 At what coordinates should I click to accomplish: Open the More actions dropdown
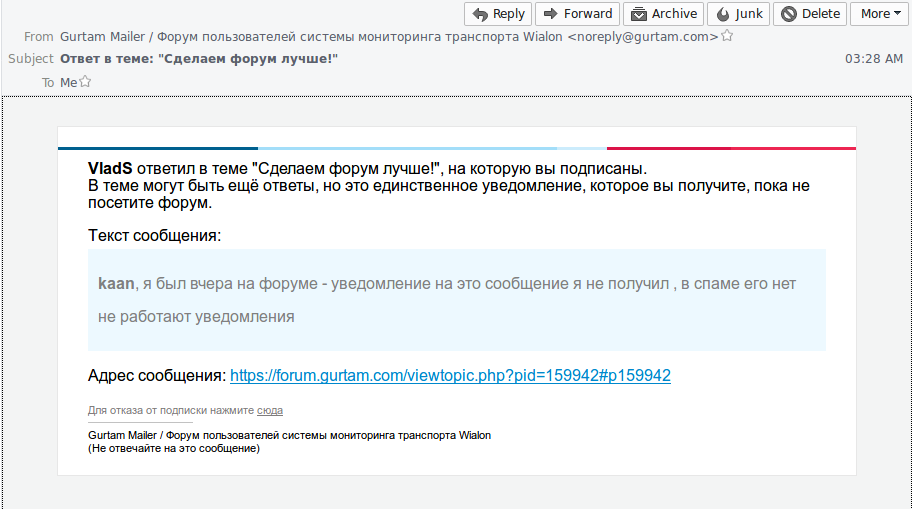coord(879,14)
